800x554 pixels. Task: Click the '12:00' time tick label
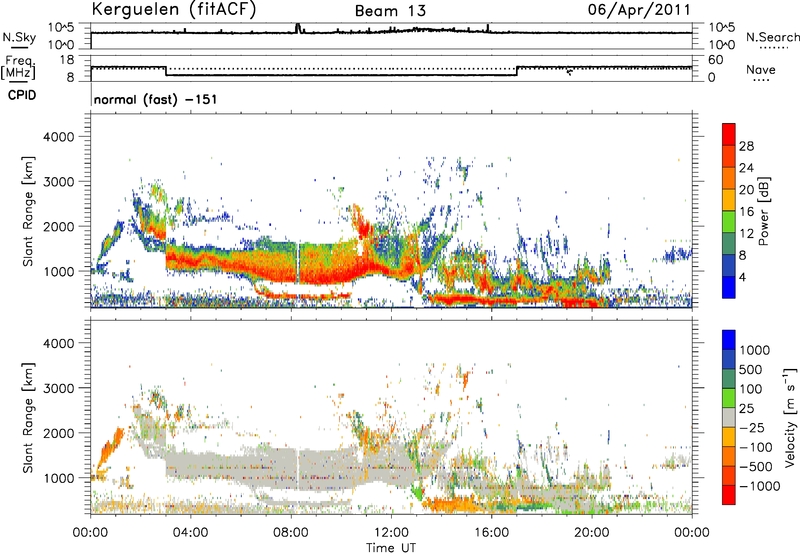click(391, 533)
